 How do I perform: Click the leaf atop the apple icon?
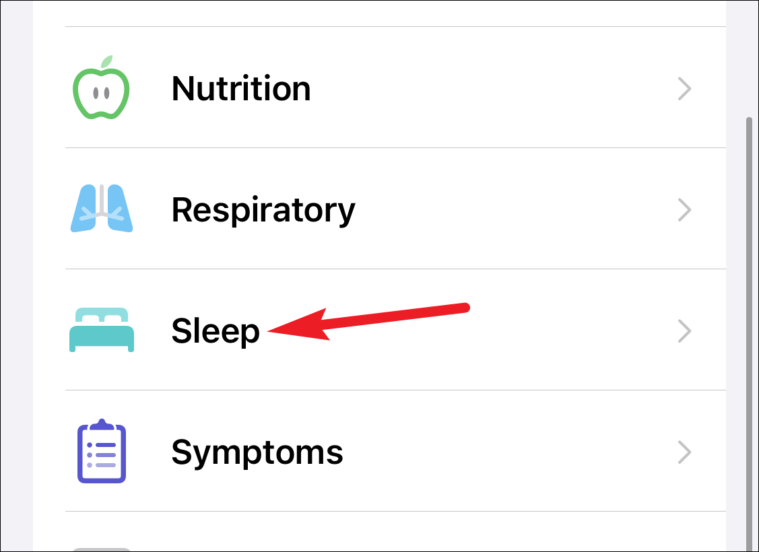107,61
